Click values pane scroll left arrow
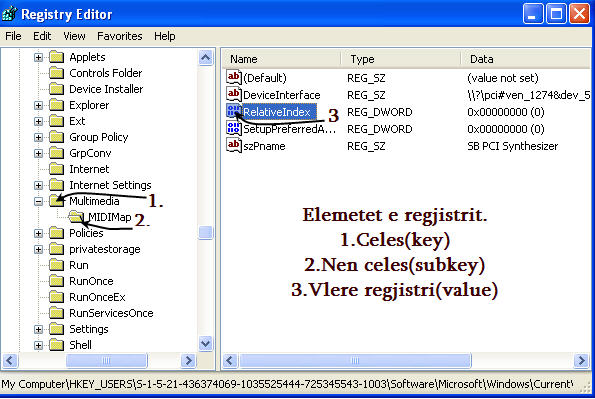Image resolution: width=595 pixels, height=399 pixels. (230, 360)
